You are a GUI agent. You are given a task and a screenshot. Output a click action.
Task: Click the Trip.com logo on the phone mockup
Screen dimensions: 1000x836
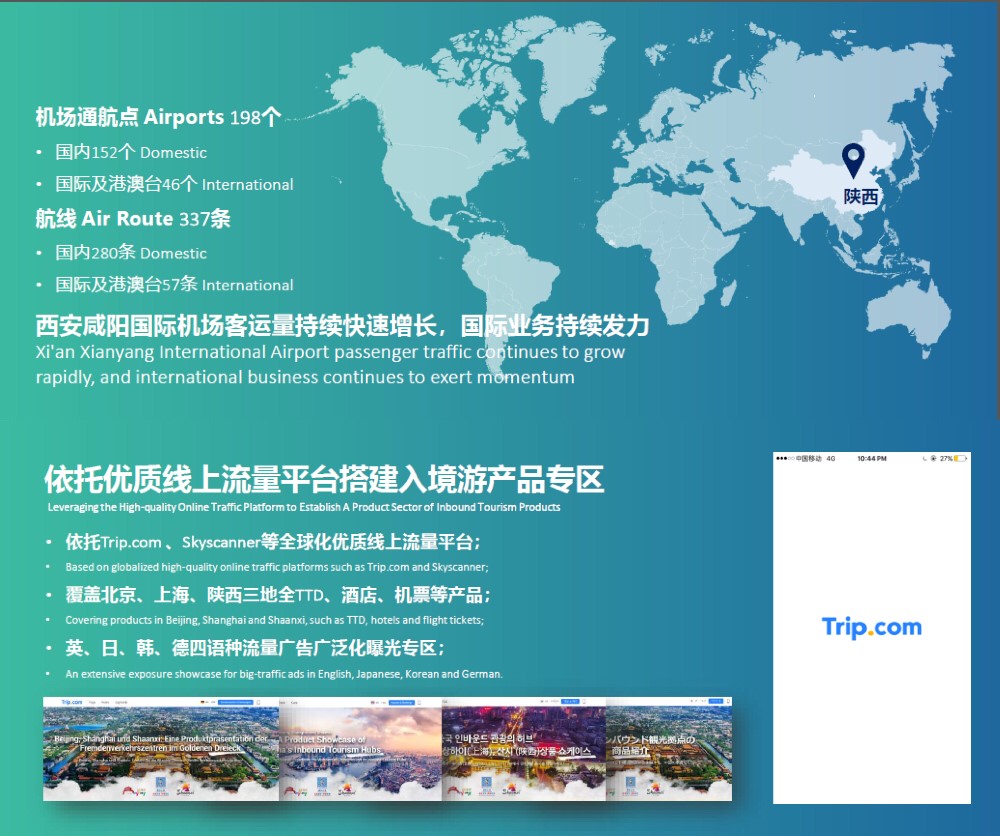[x=870, y=627]
